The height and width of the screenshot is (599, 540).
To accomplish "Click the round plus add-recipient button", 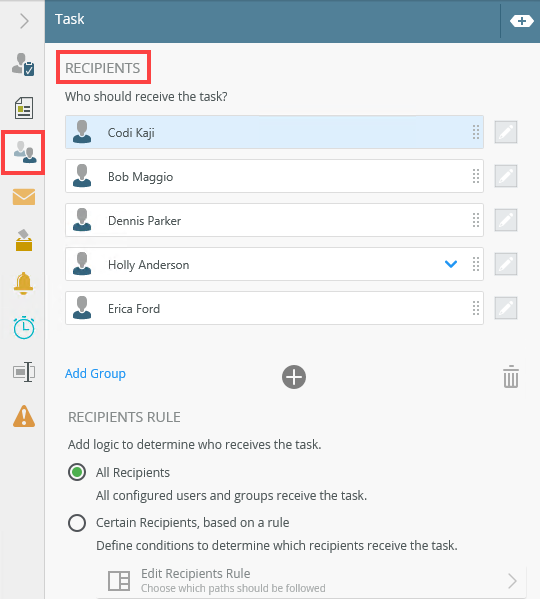I will click(294, 377).
